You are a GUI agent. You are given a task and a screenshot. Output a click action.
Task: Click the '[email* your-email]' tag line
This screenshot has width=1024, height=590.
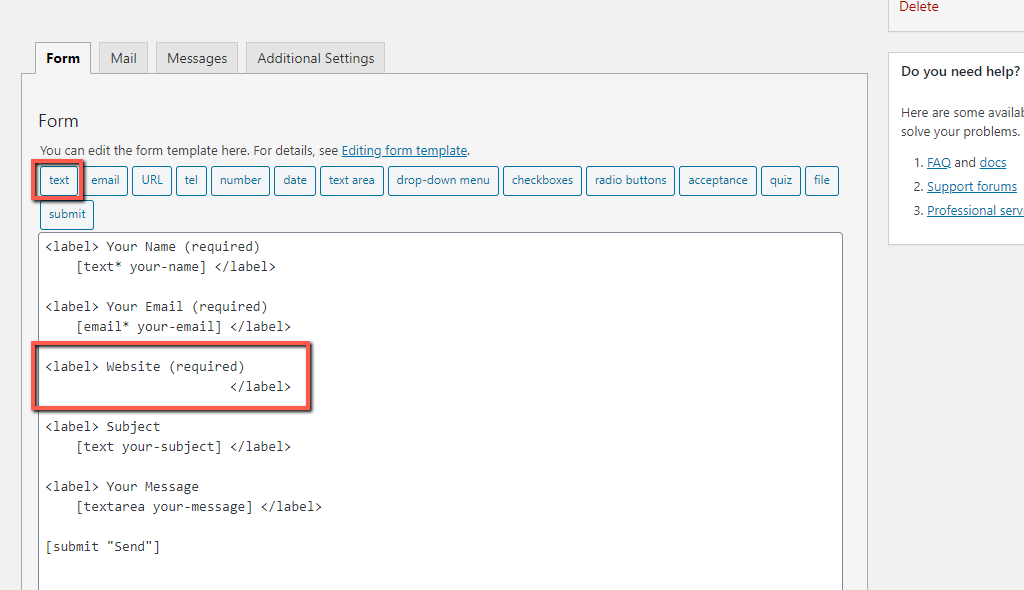[x=184, y=327]
